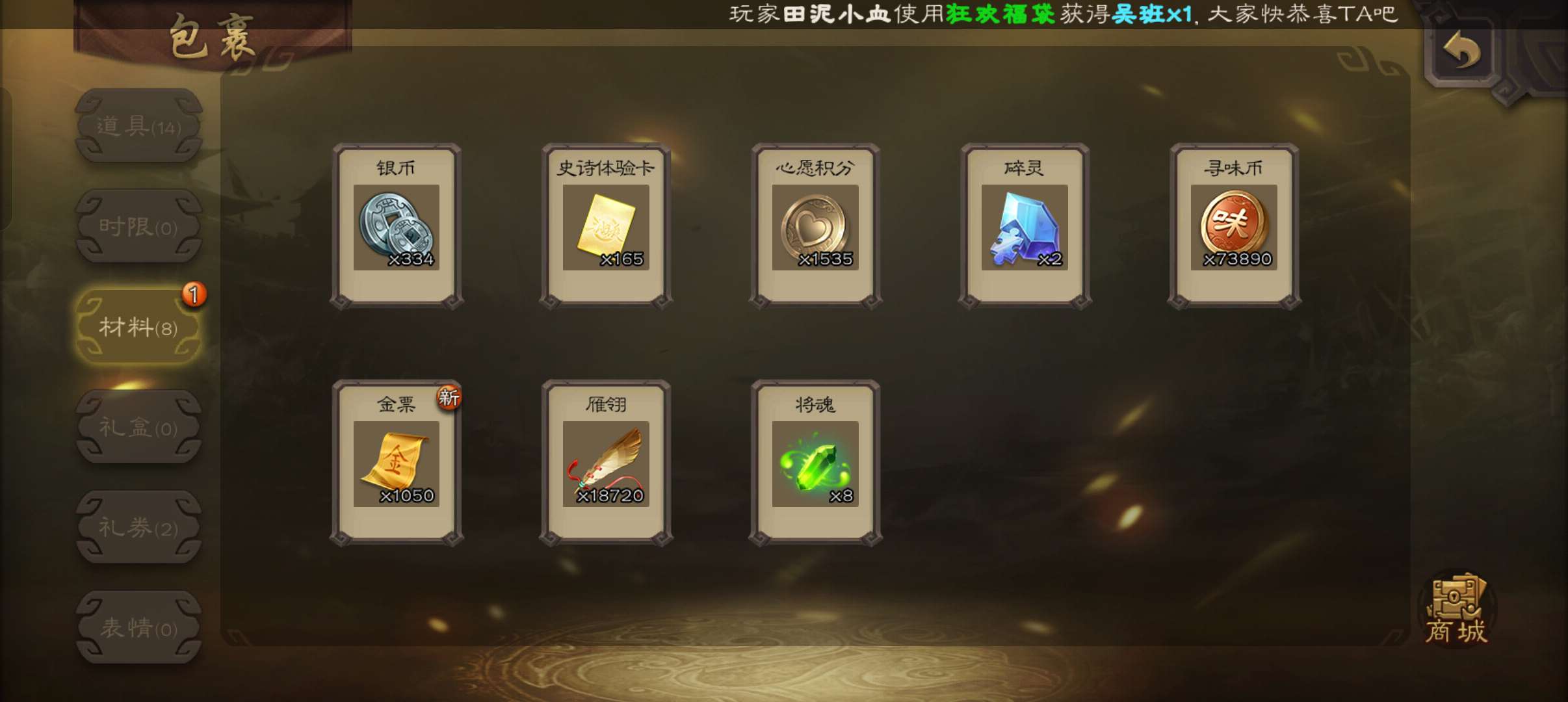Select the 雁翎 feather item
This screenshot has width=1568, height=702.
click(x=606, y=463)
